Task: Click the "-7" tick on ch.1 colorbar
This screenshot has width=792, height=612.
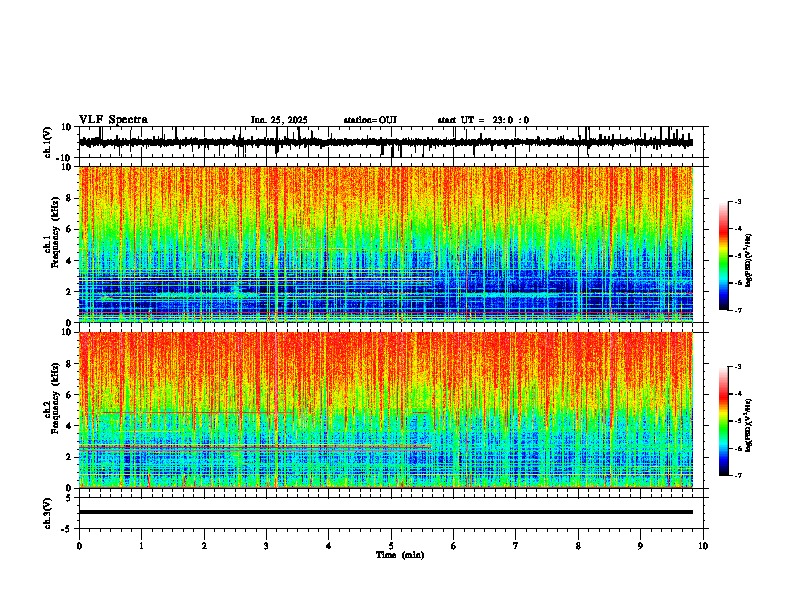Action: coord(737,310)
